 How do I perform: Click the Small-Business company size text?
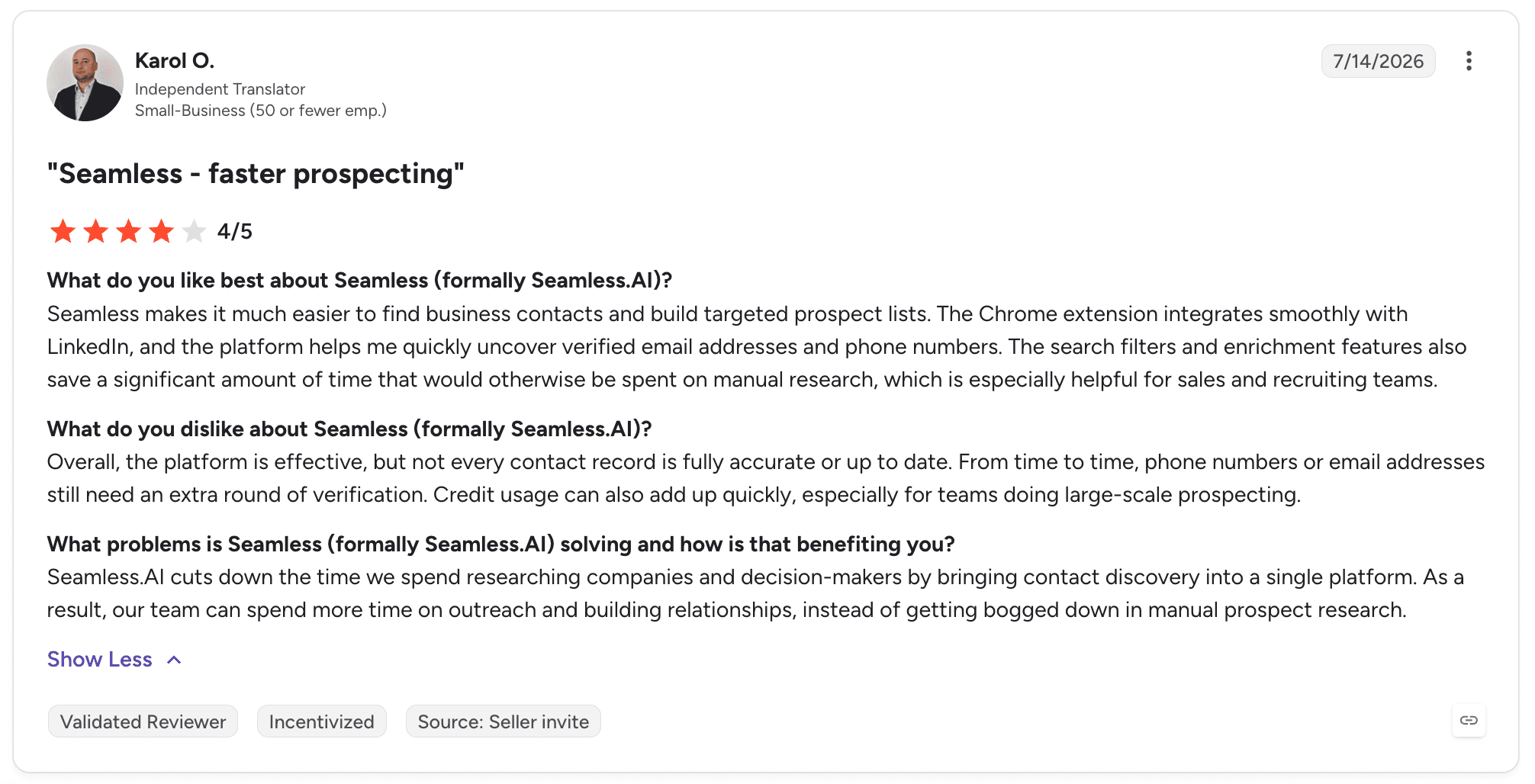click(261, 111)
